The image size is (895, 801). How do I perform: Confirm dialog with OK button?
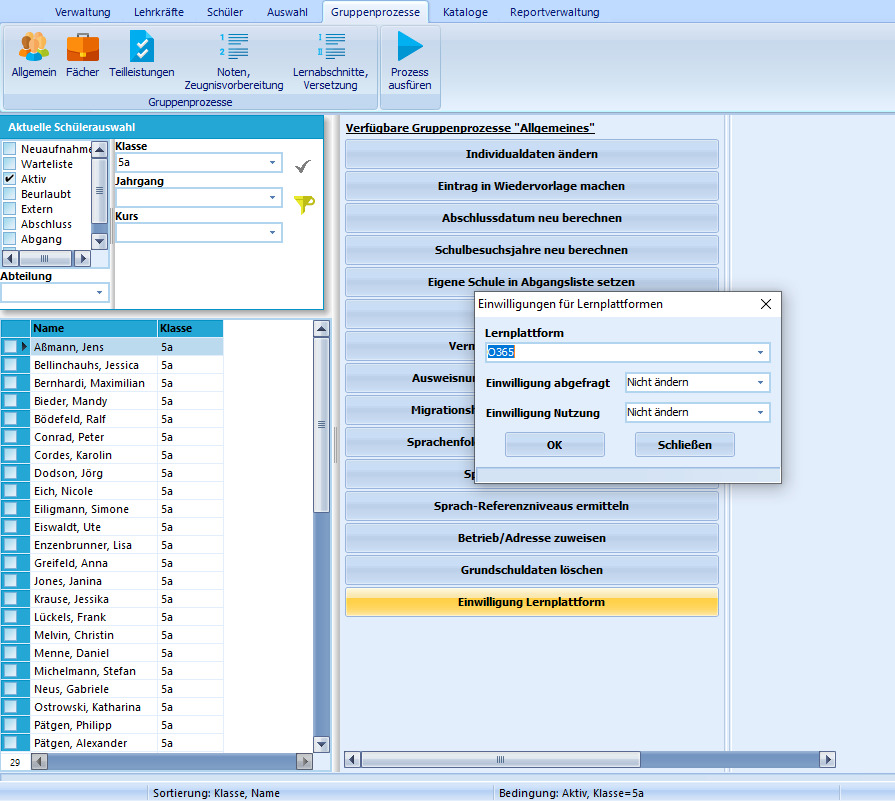(554, 445)
